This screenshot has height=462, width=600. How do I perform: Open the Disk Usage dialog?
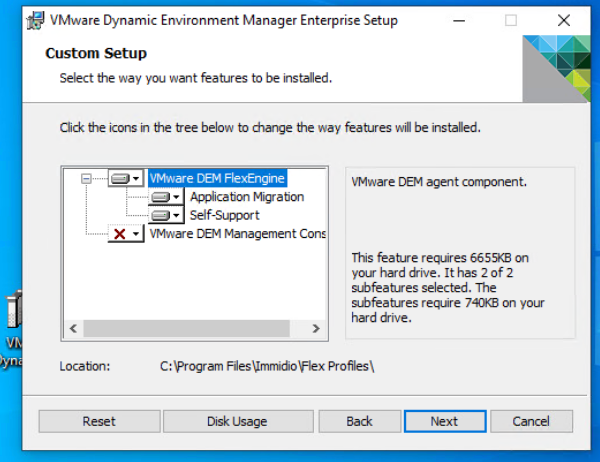point(238,421)
